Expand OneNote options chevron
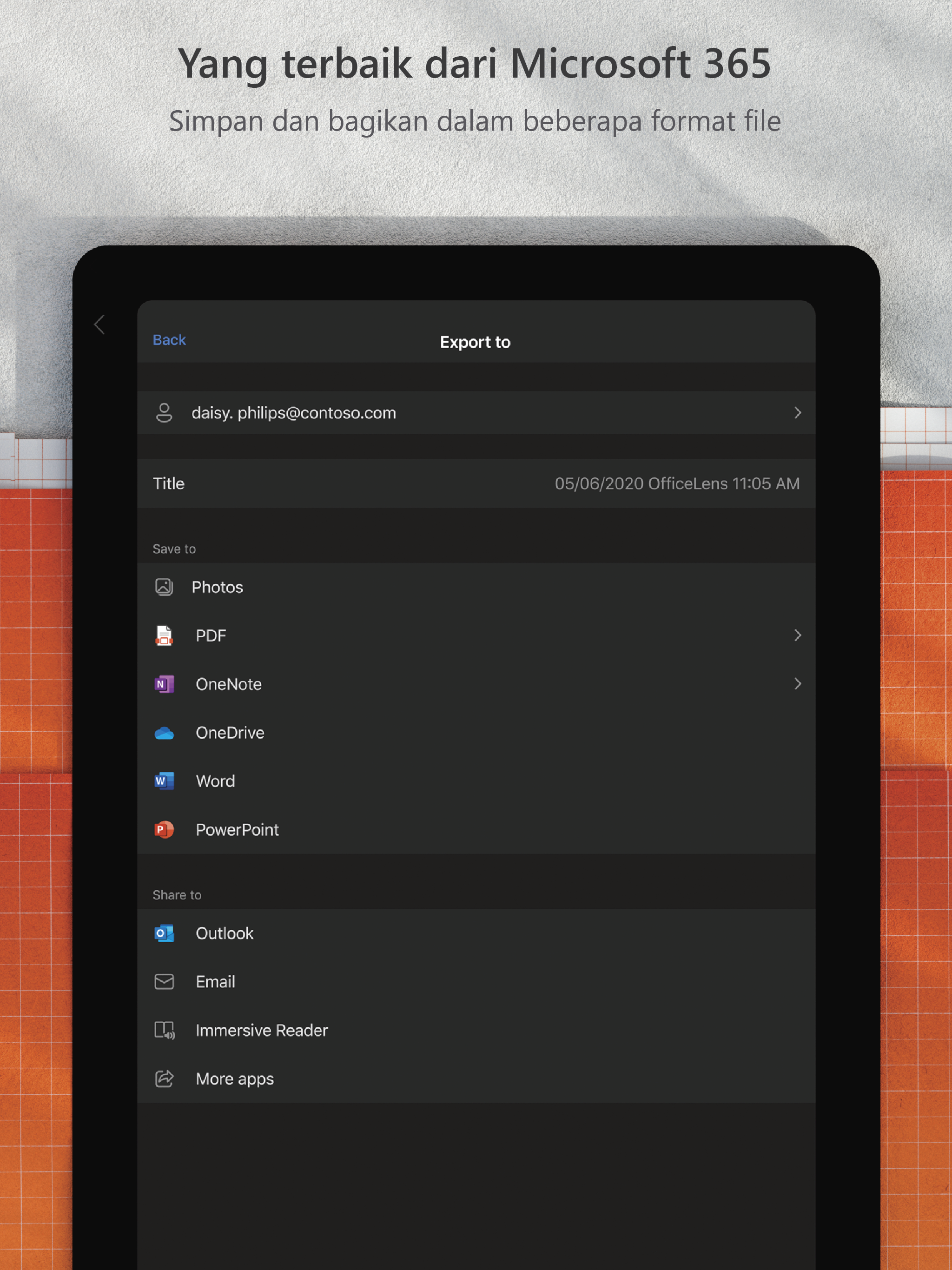Viewport: 952px width, 1270px height. point(797,683)
